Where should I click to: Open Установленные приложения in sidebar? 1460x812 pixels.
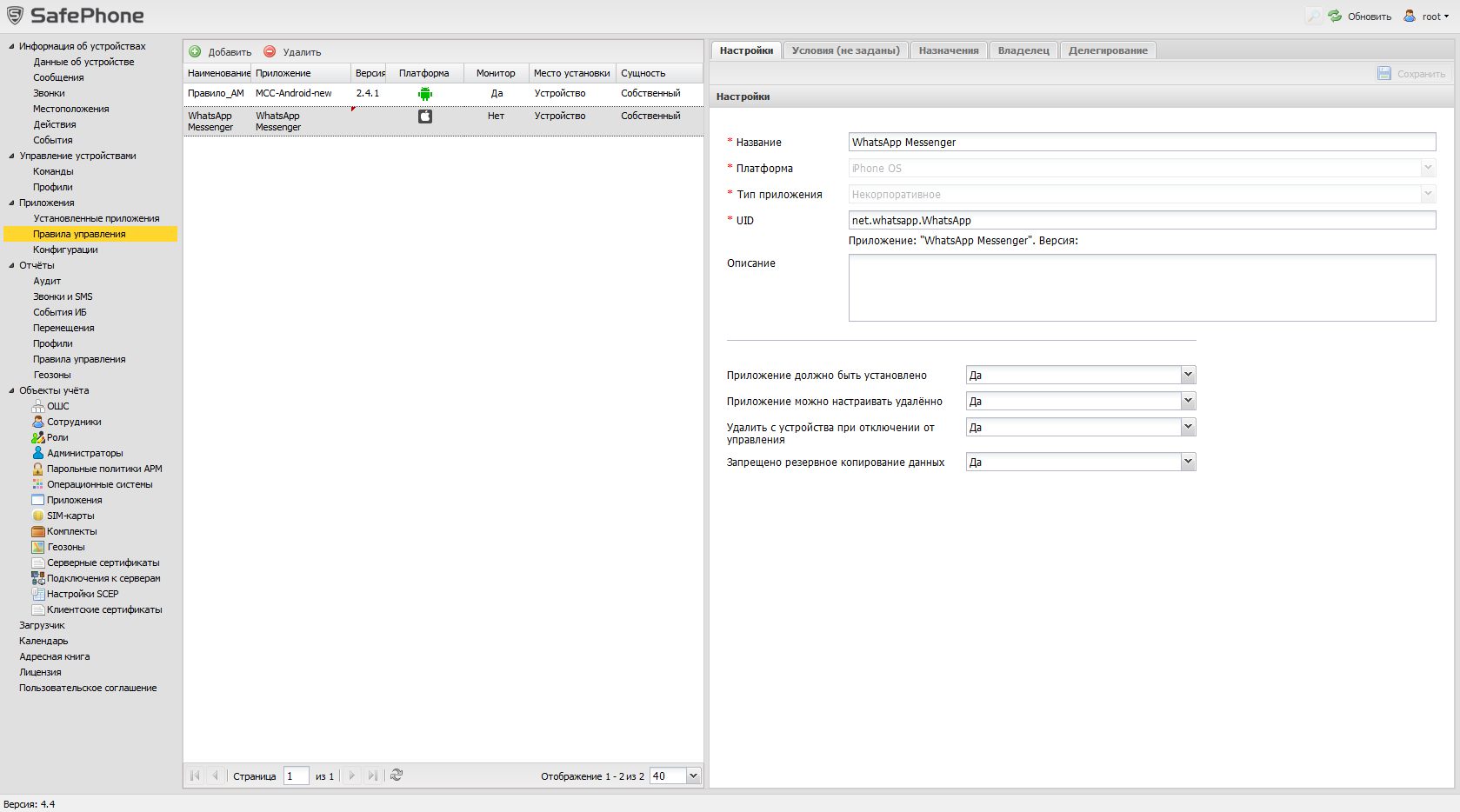click(97, 218)
